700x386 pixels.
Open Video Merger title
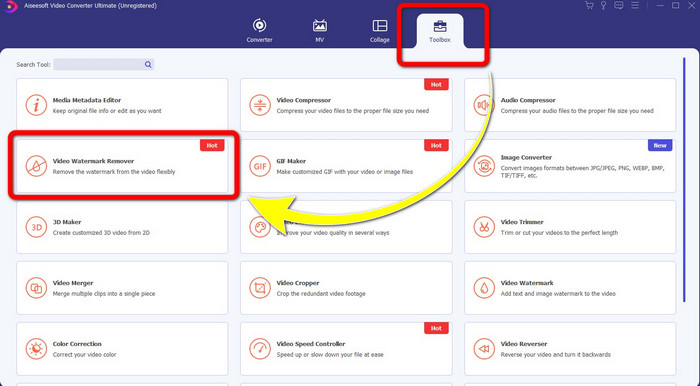click(x=73, y=283)
